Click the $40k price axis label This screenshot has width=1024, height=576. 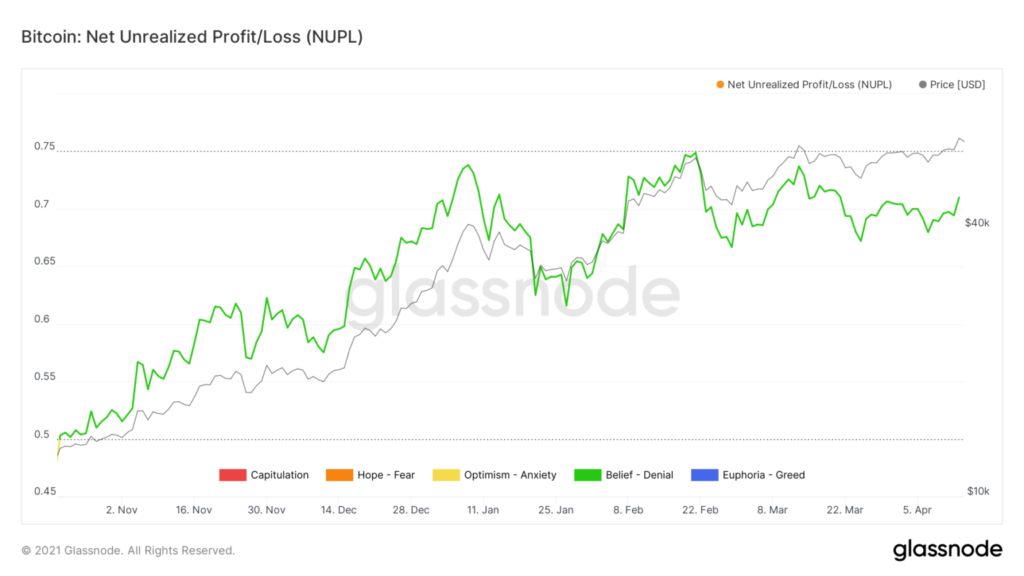(x=977, y=223)
